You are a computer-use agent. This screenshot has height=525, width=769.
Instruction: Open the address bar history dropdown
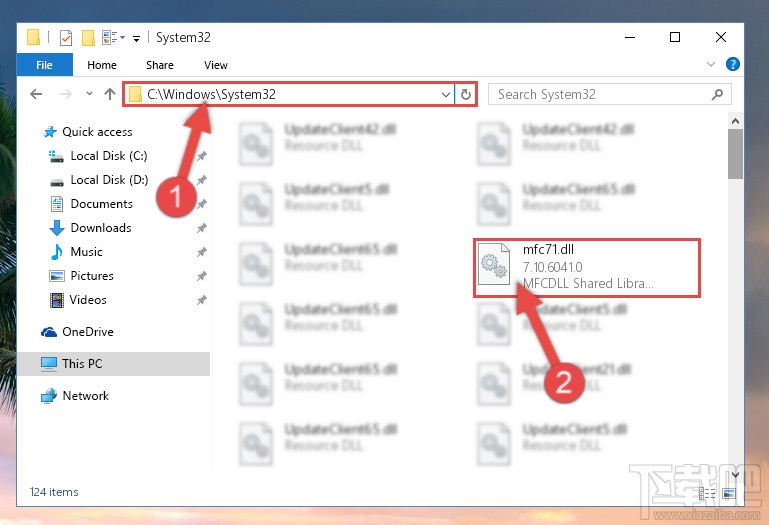(445, 94)
